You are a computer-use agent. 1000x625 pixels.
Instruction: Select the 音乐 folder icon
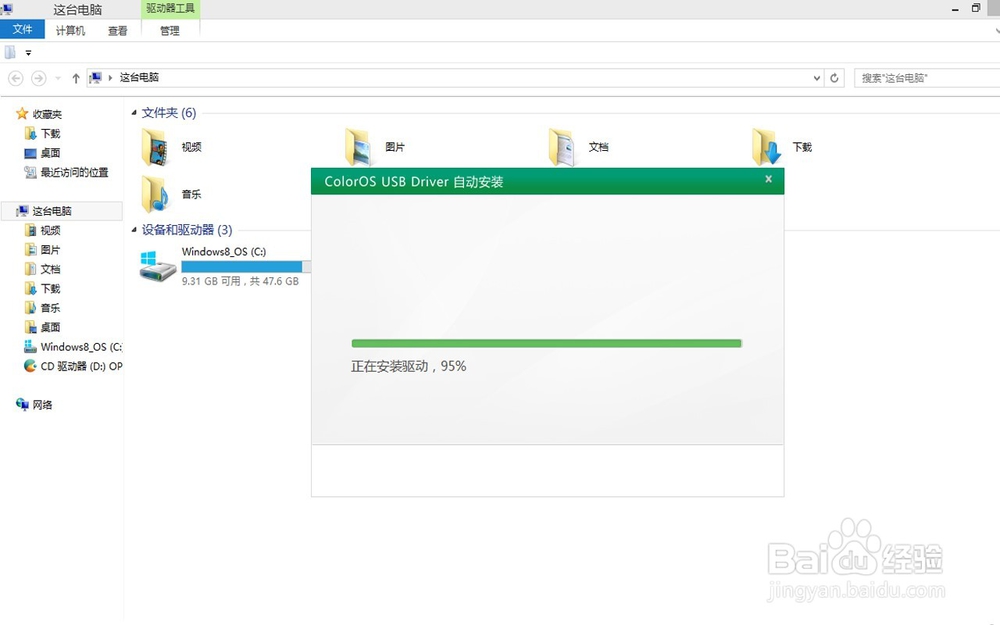155,194
